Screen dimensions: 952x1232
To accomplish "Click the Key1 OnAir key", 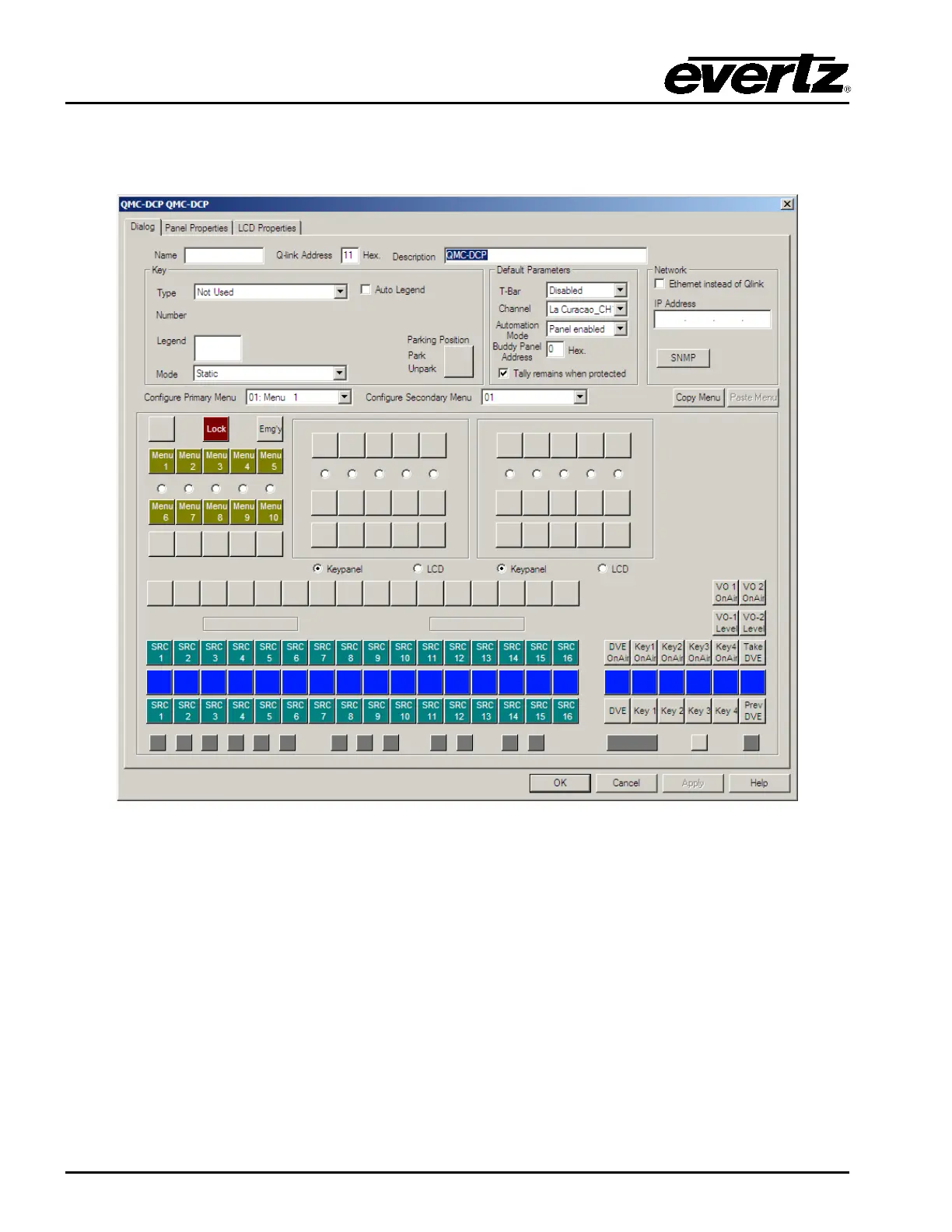I will (645, 653).
